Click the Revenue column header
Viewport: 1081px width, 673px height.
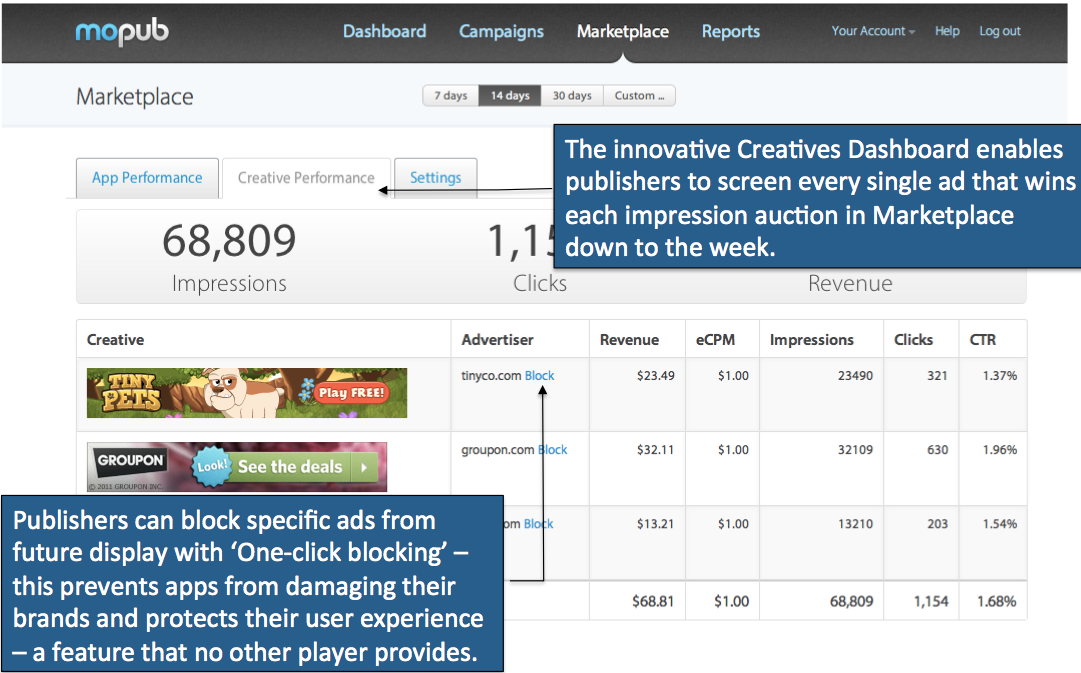[x=629, y=340]
